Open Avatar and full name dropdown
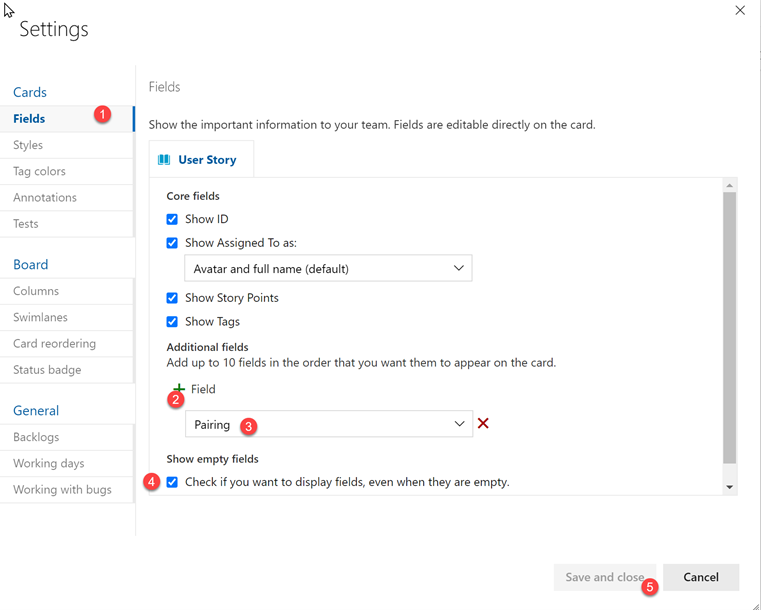The image size is (761, 610). tap(328, 268)
